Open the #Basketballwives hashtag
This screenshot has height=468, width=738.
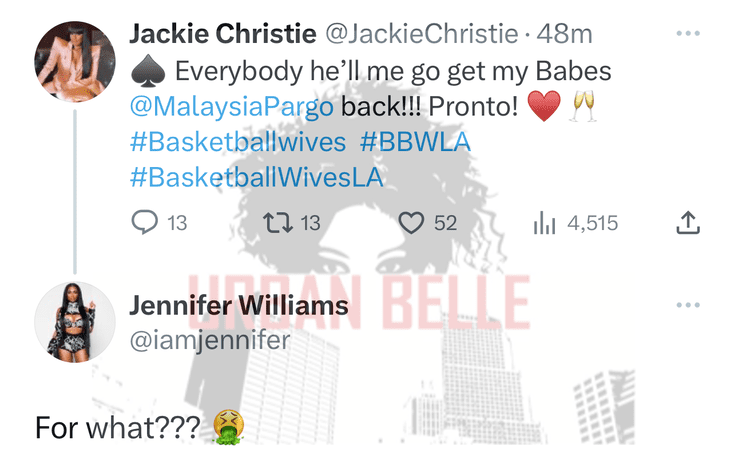click(x=238, y=142)
